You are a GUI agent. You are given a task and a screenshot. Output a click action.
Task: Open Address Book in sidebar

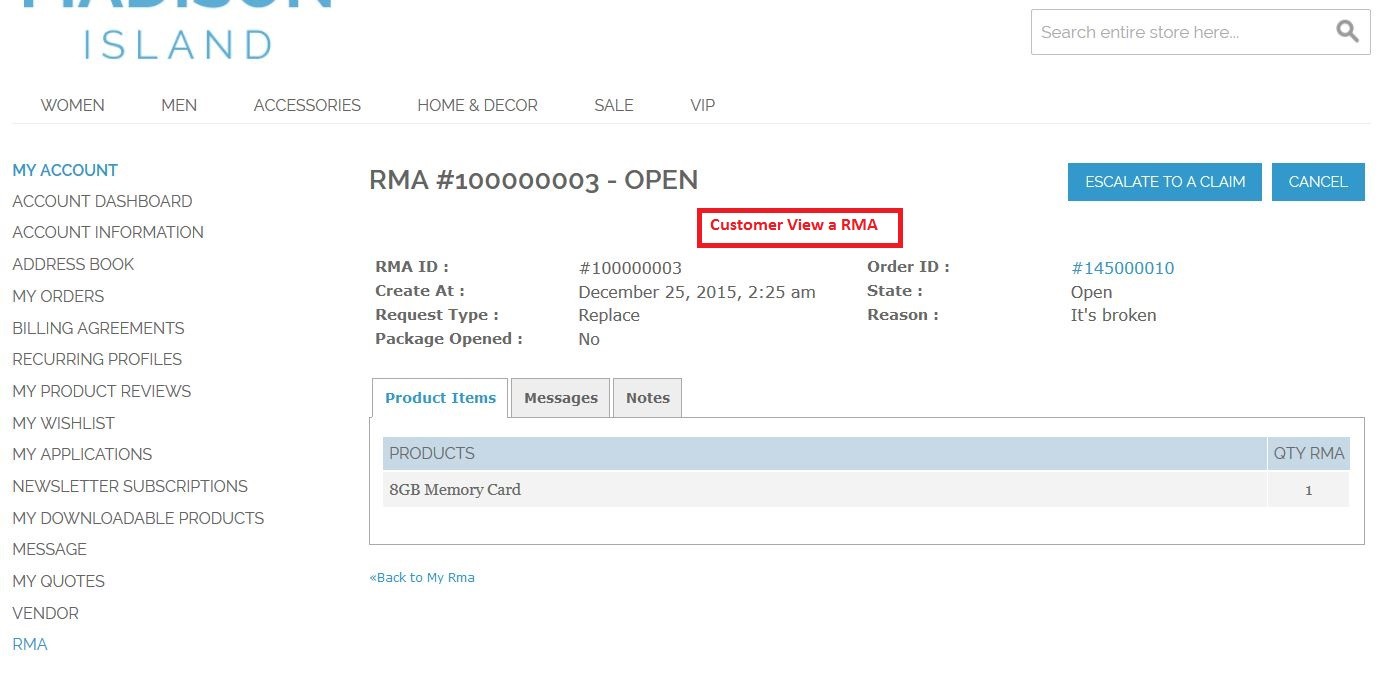pyautogui.click(x=73, y=264)
